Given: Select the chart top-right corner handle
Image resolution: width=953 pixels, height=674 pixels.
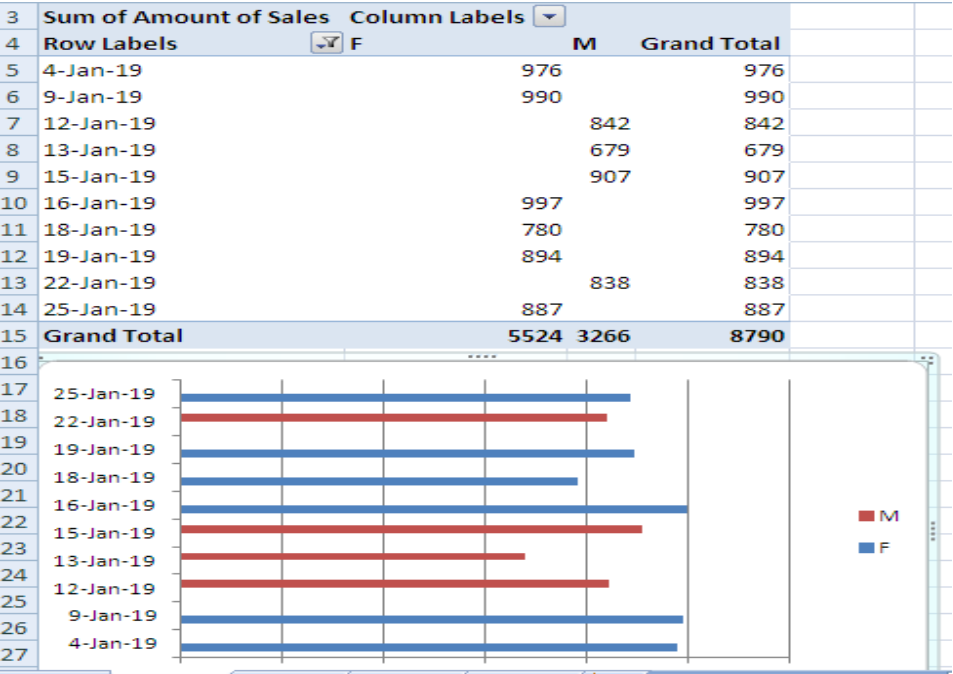Looking at the screenshot, I should point(927,360).
